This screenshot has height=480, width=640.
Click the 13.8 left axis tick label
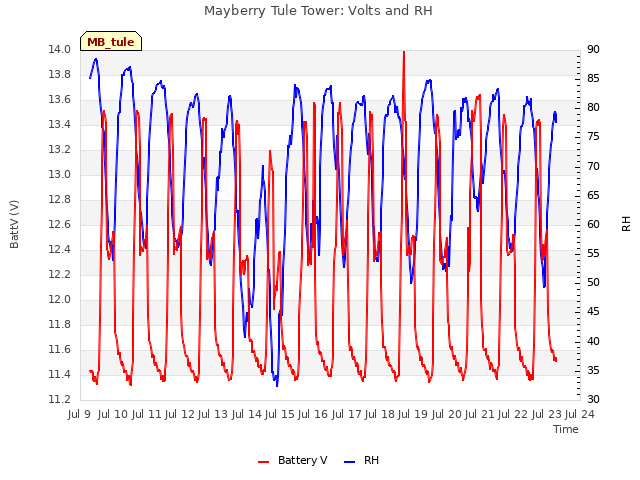tap(59, 74)
